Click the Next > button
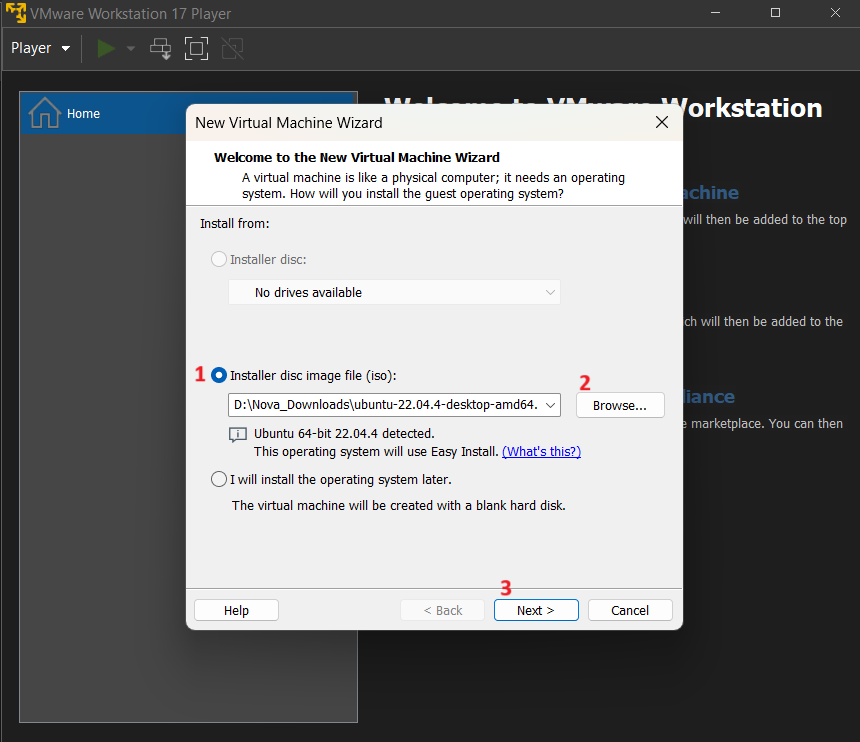 536,610
